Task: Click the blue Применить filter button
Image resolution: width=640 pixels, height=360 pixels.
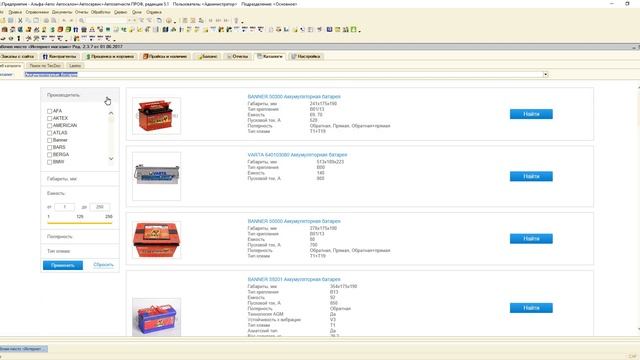Action: pyautogui.click(x=63, y=265)
